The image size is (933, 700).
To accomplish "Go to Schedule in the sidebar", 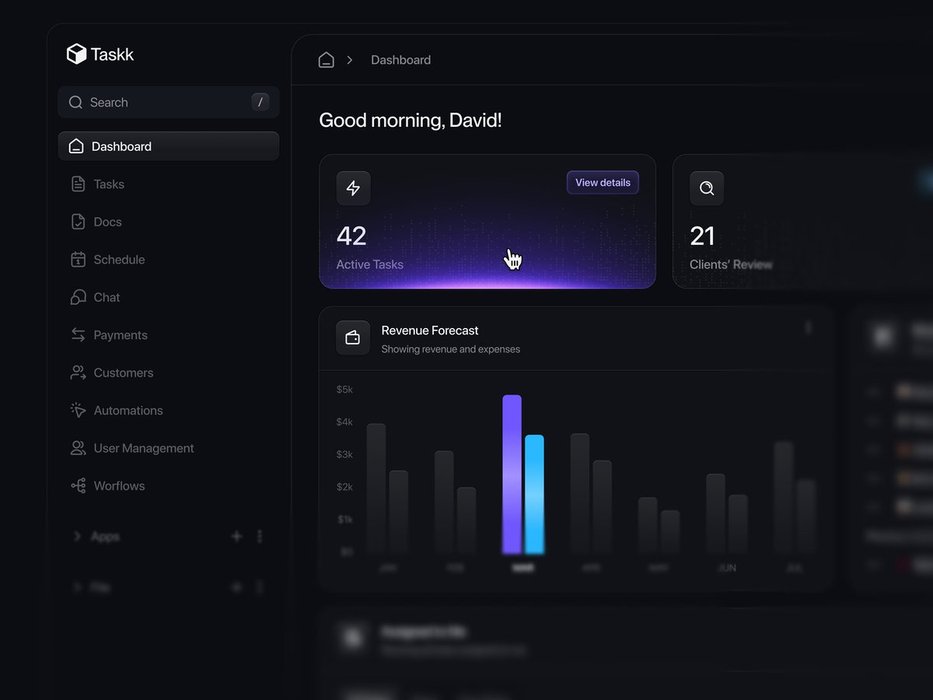I will point(118,260).
